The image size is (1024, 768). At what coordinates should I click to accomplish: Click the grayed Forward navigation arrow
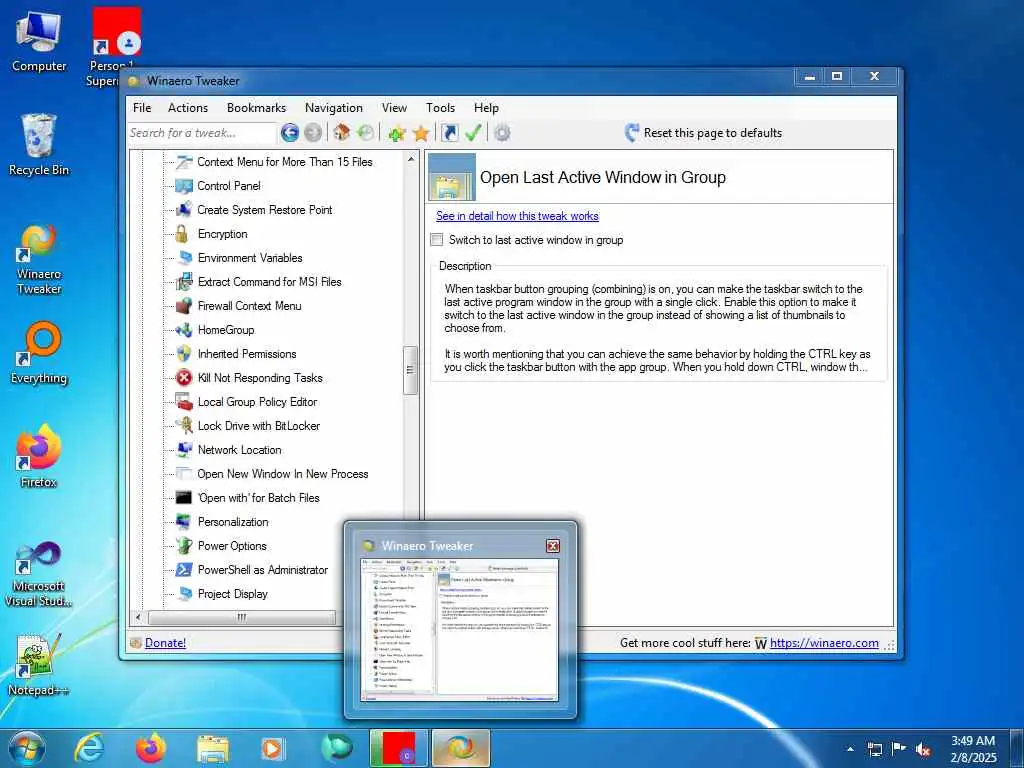[x=313, y=133]
